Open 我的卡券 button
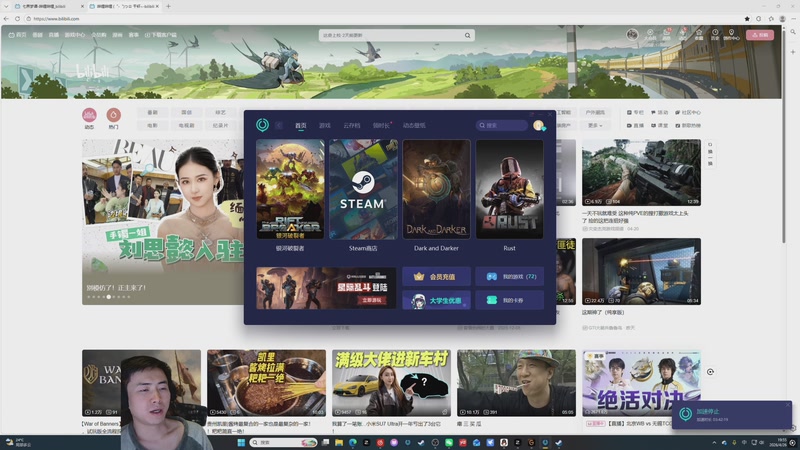This screenshot has height=450, width=800. coord(509,301)
